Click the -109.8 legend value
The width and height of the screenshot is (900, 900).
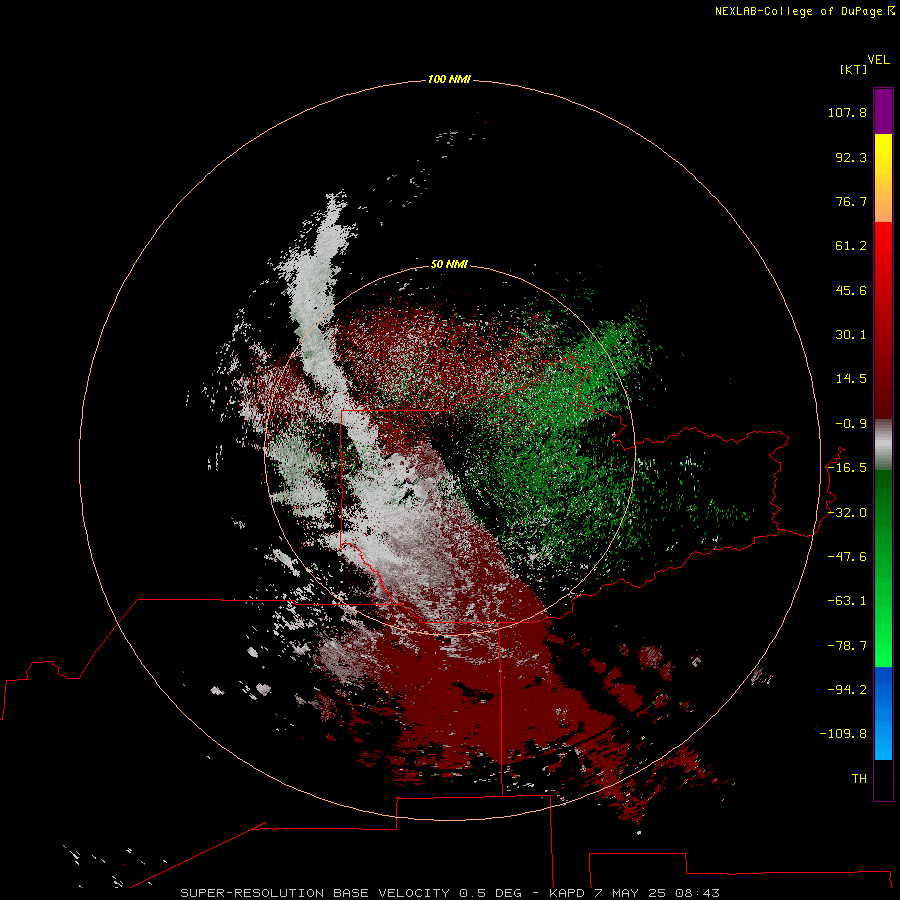point(843,734)
